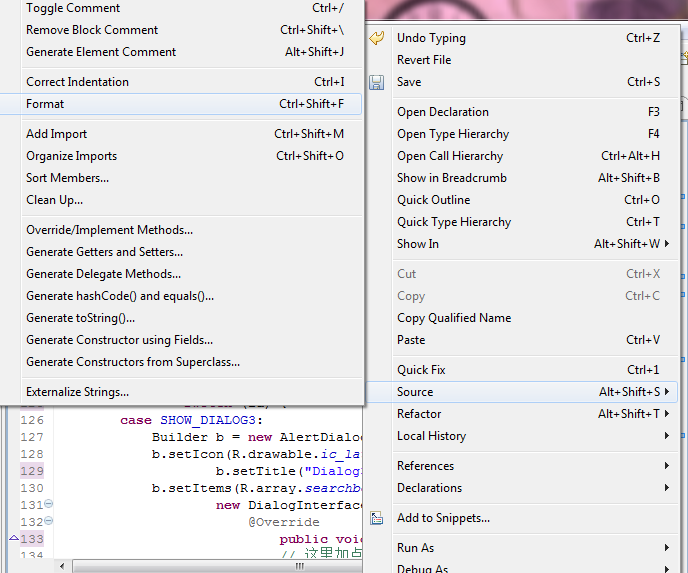This screenshot has width=688, height=573.
Task: Expand the Source submenu arrow
Action: click(x=667, y=391)
